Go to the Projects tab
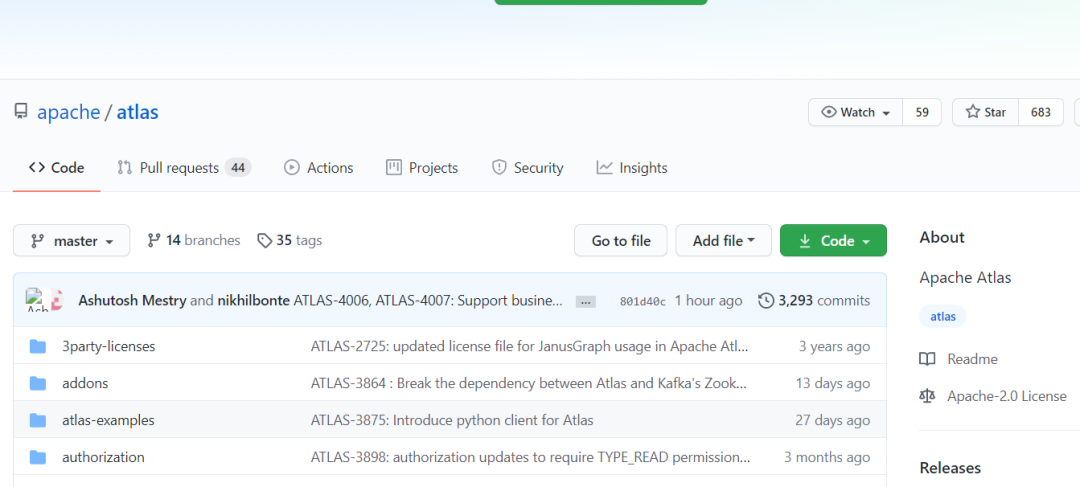Viewport: 1080px width, 487px height. 422,167
